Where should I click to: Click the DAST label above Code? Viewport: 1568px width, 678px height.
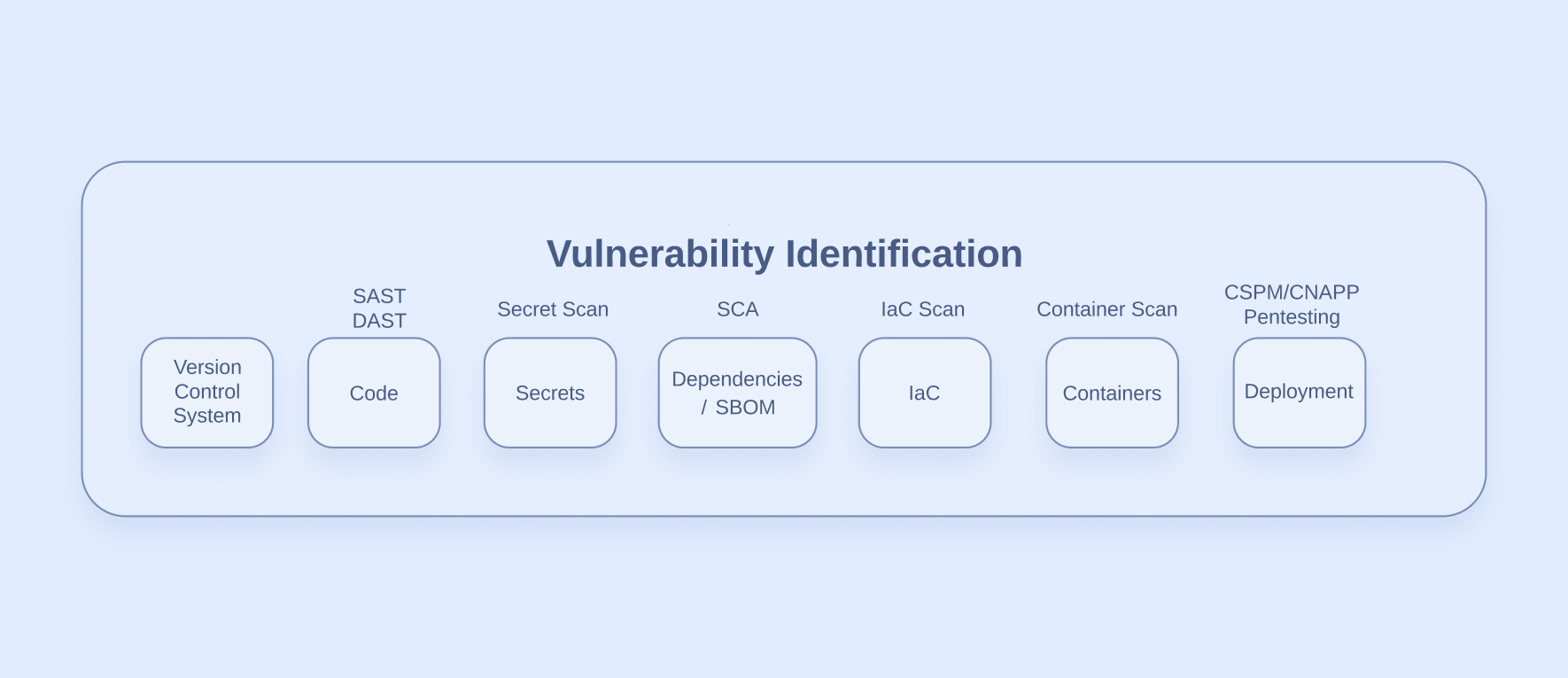tap(379, 321)
